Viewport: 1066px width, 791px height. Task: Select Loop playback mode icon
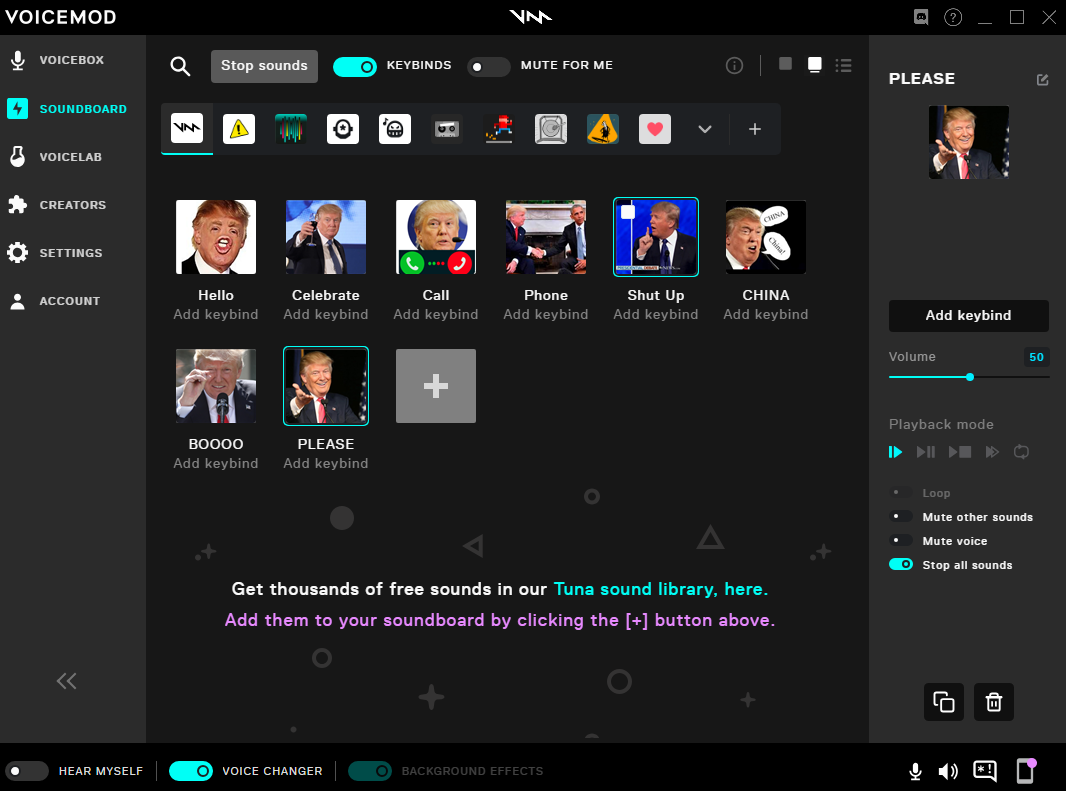1021,452
